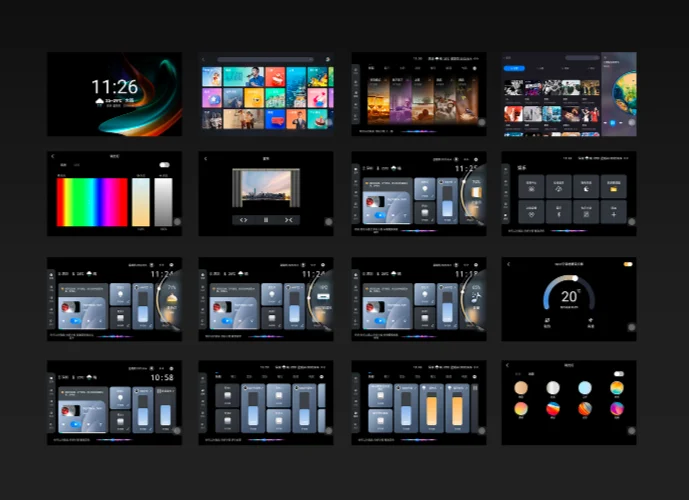This screenshot has height=500, width=689.
Task: Click the rainbow hue spectrum bar
Action: [92, 202]
